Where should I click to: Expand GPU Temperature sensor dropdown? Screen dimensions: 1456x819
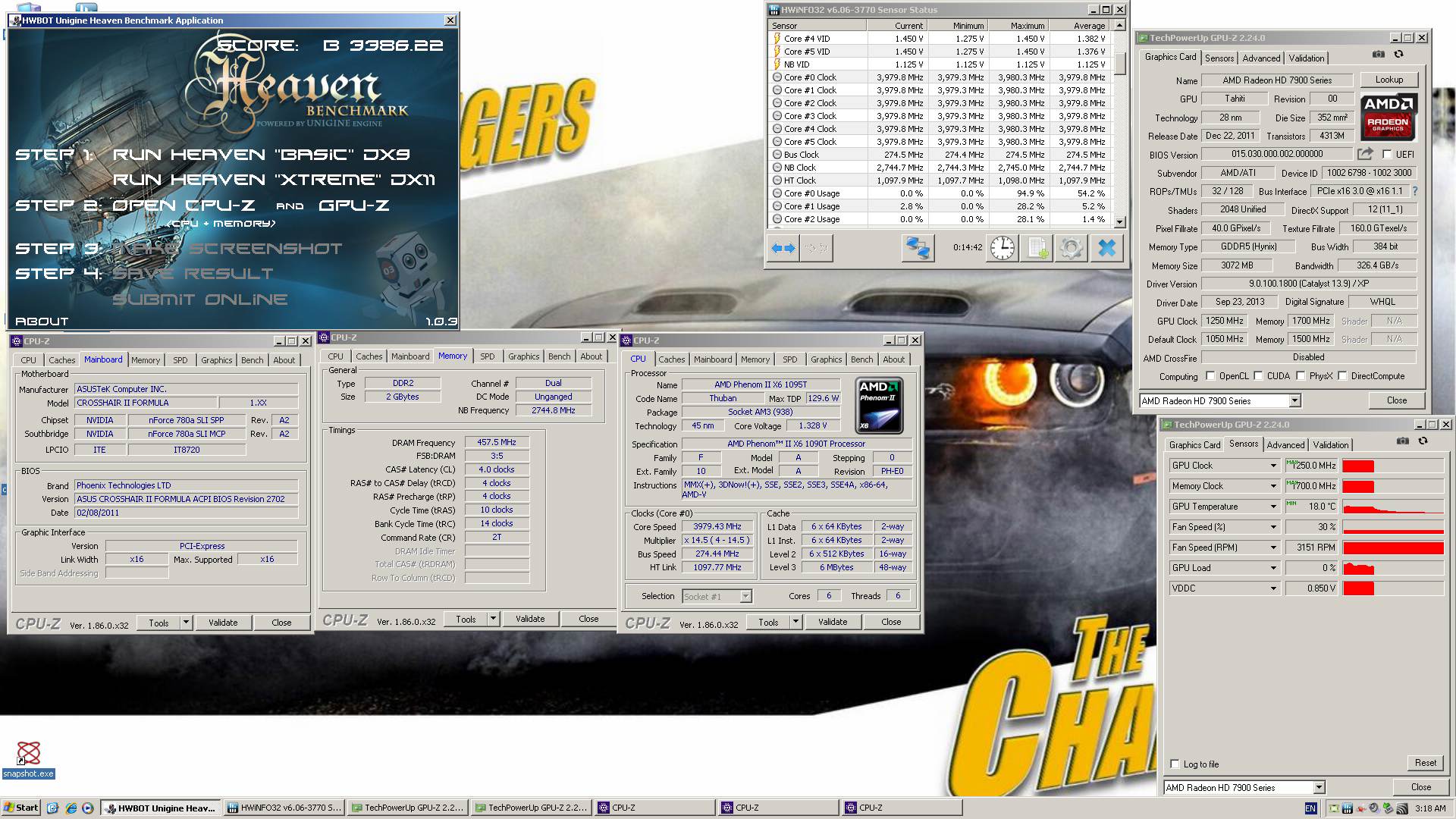click(1273, 507)
